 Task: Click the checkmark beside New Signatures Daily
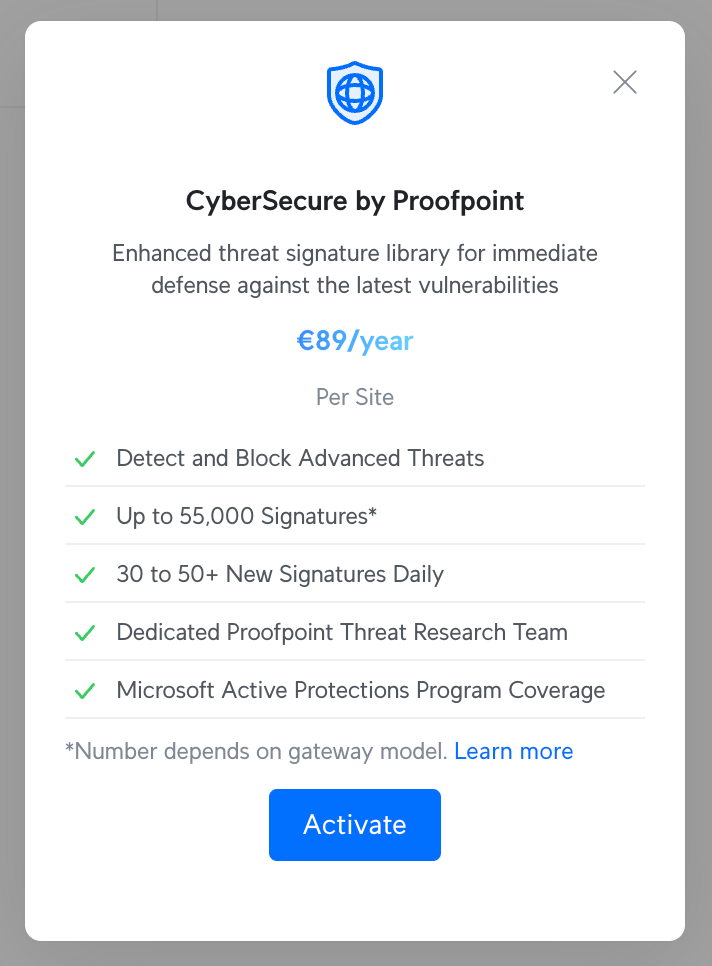[85, 575]
